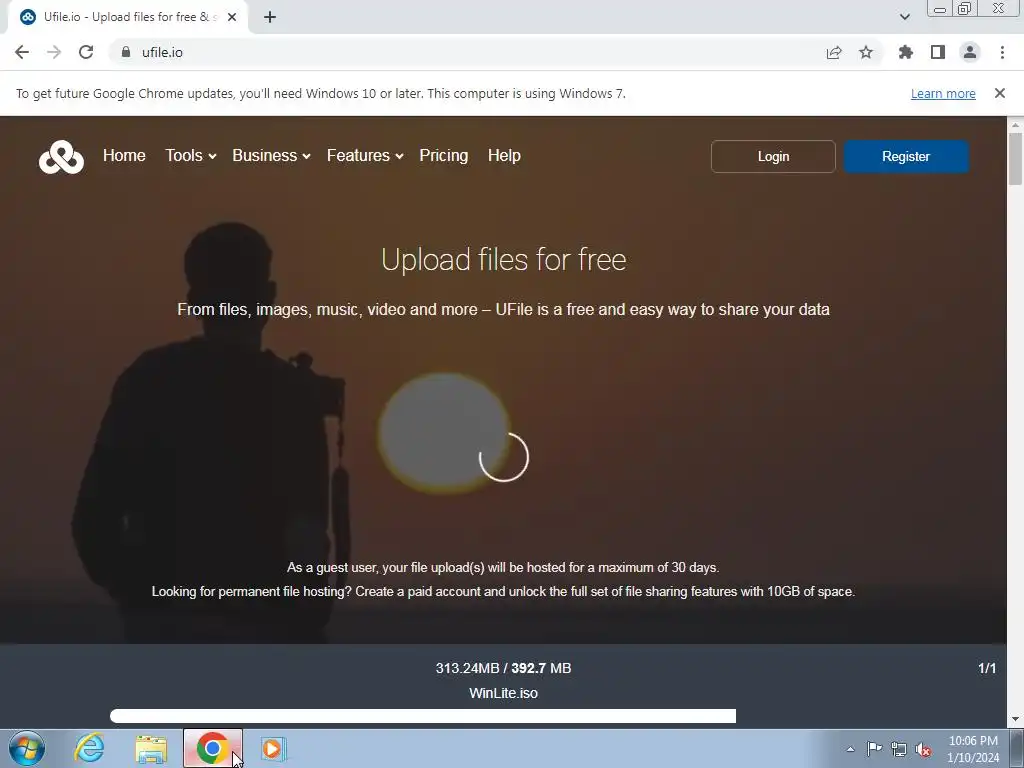
Task: Open the Help page
Action: point(504,155)
